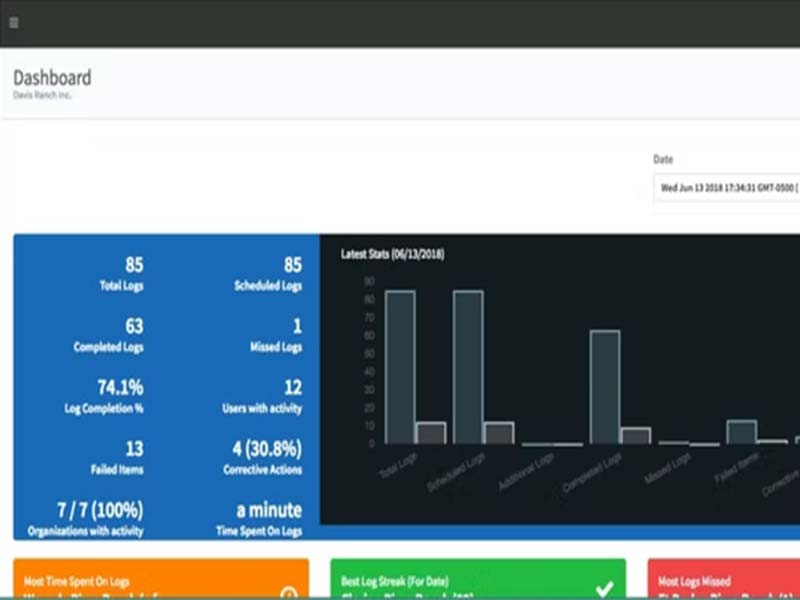Click the Completed Logs bar in chart

(605, 387)
